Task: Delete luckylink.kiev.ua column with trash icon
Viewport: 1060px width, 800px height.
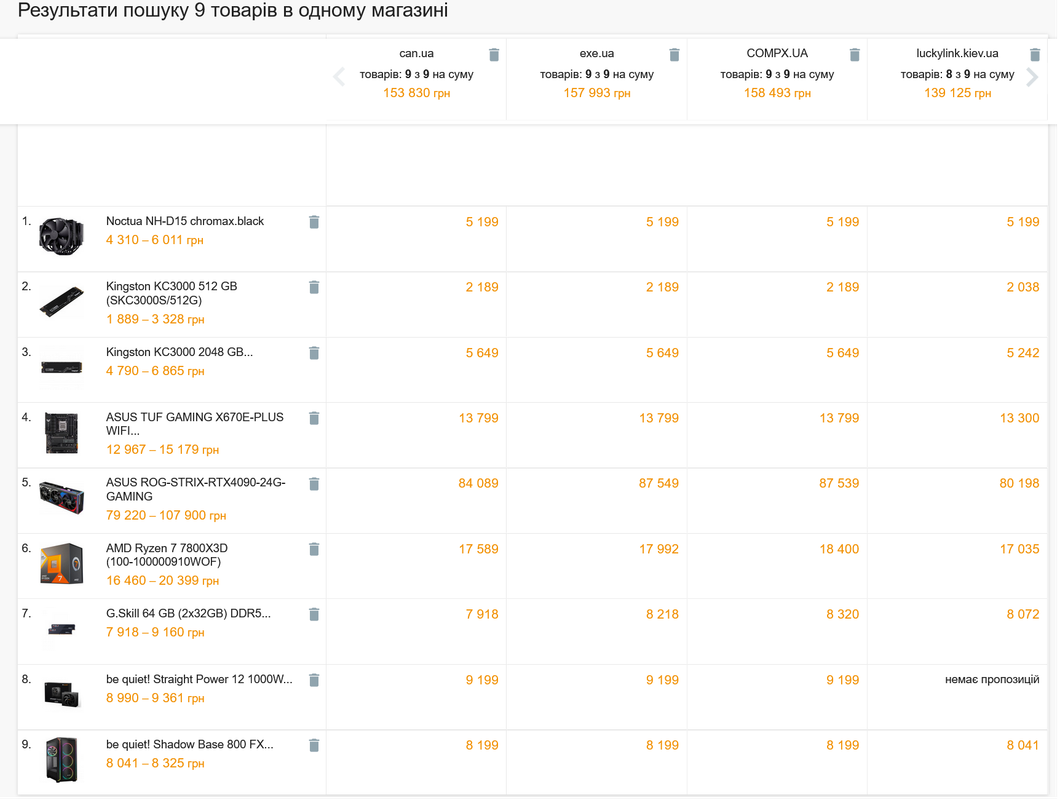Action: [x=1035, y=55]
